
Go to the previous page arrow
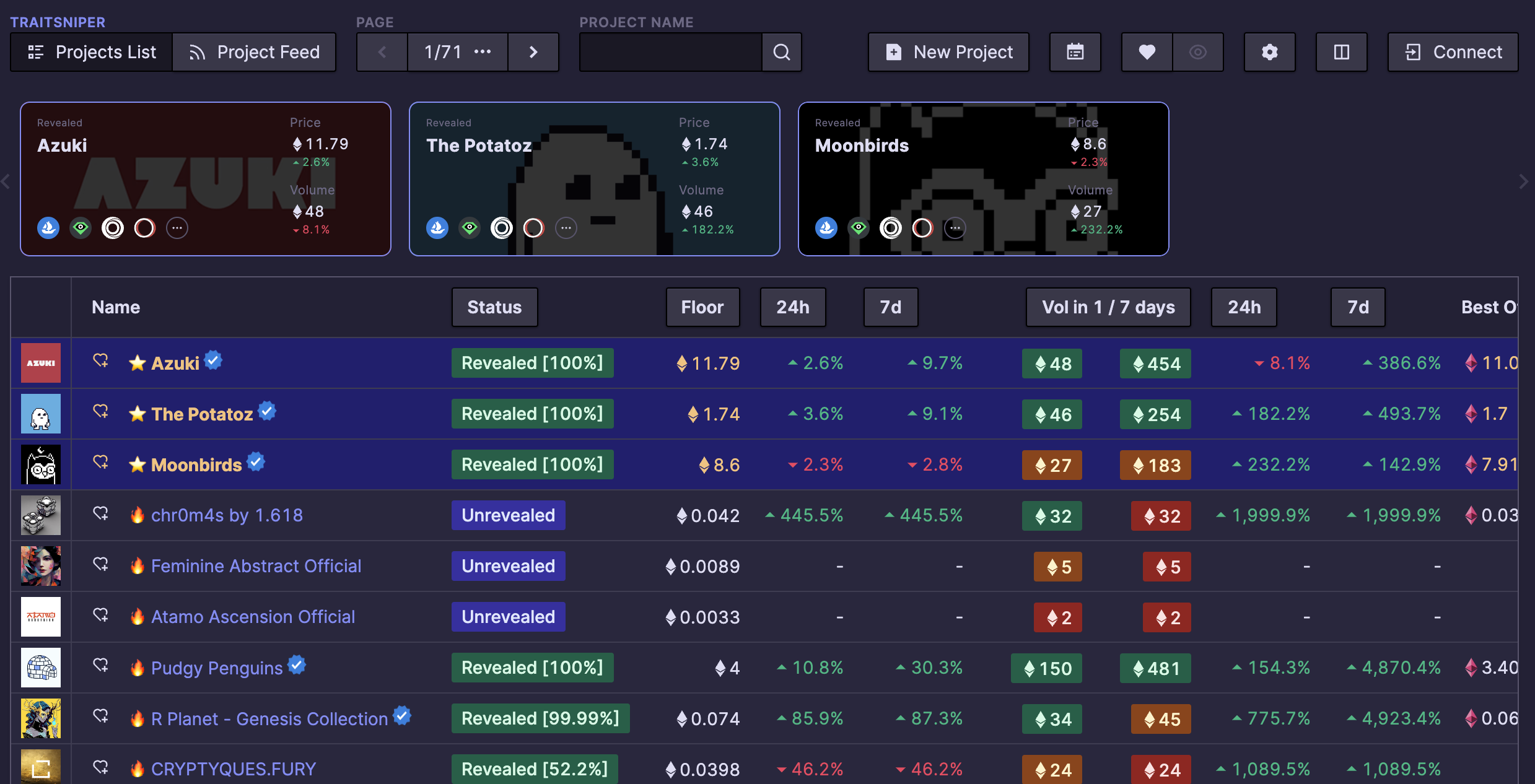click(x=382, y=52)
